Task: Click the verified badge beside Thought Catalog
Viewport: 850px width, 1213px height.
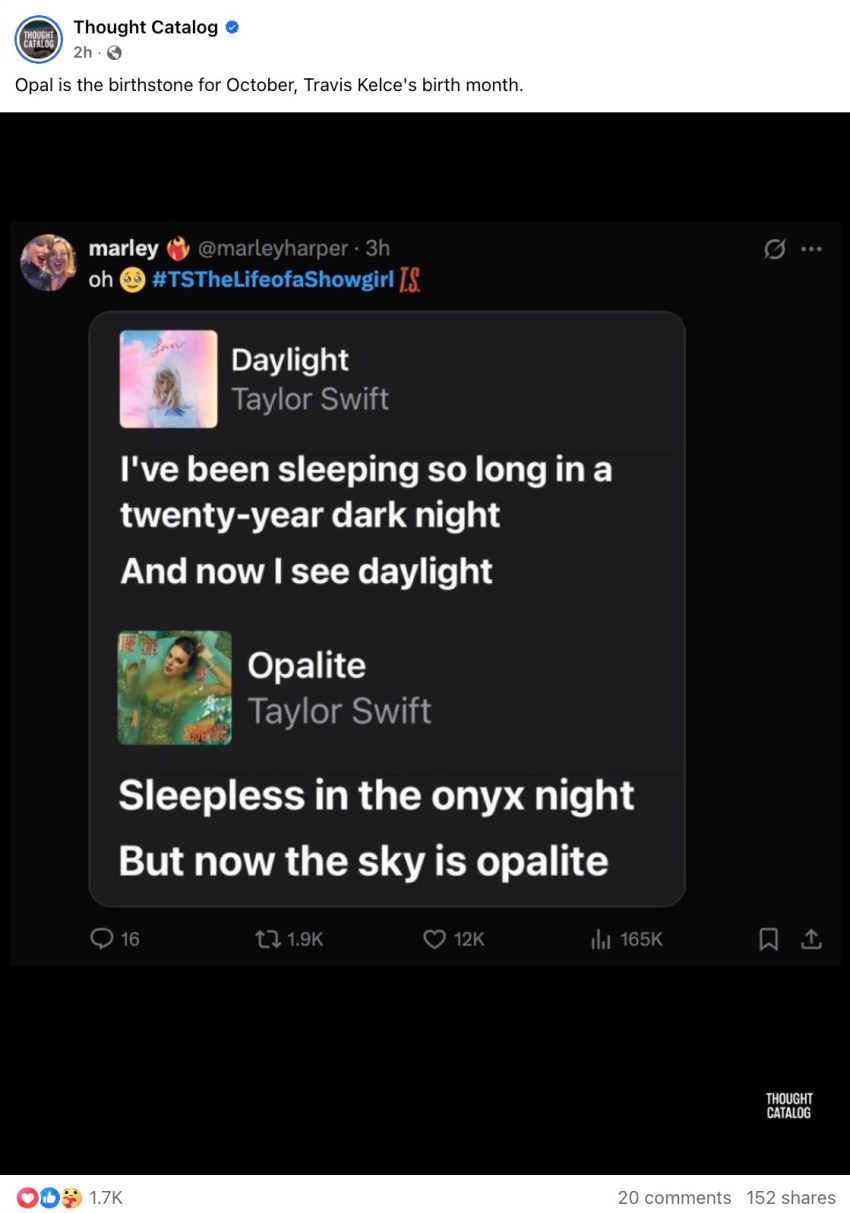Action: click(232, 28)
